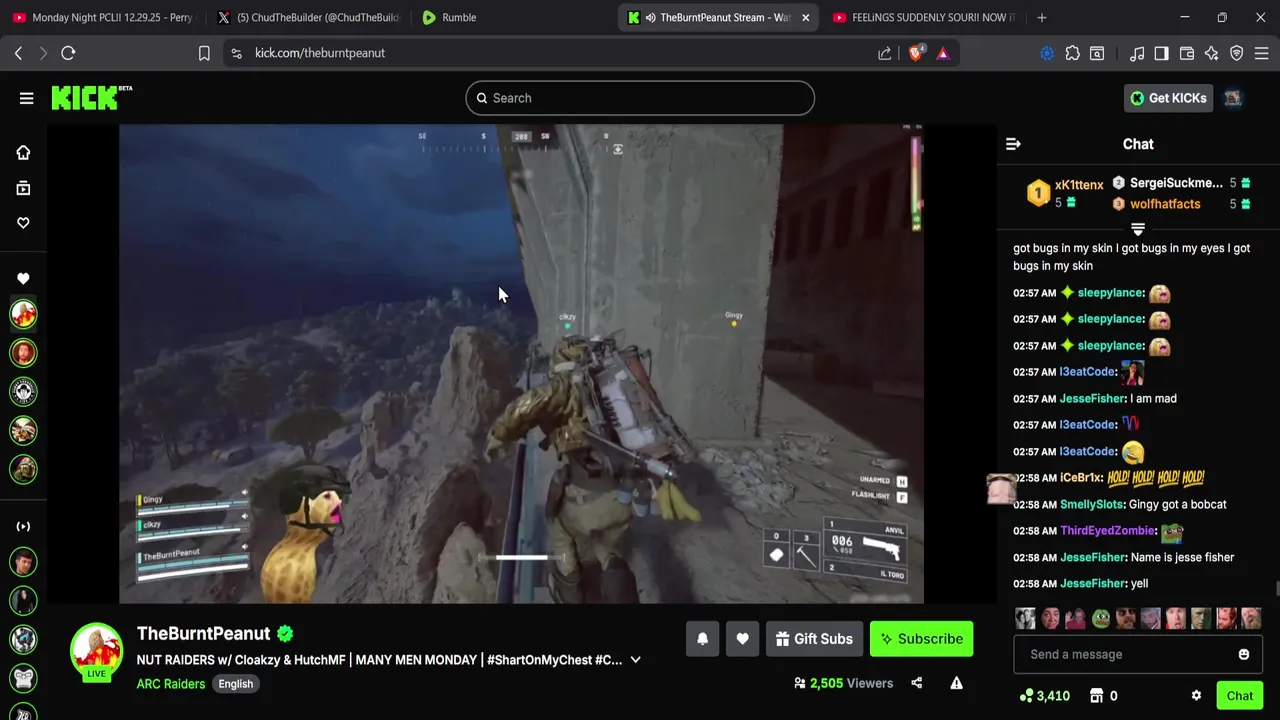Report the stream with the warning icon
The height and width of the screenshot is (720, 1280).
coord(956,683)
